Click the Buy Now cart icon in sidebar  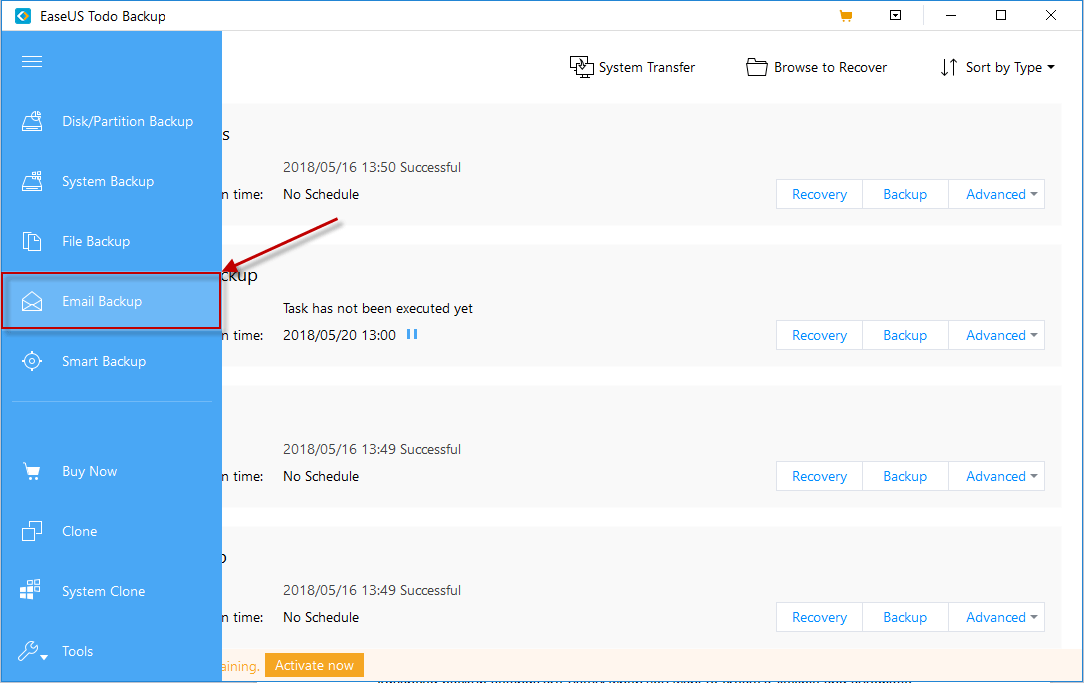(32, 471)
